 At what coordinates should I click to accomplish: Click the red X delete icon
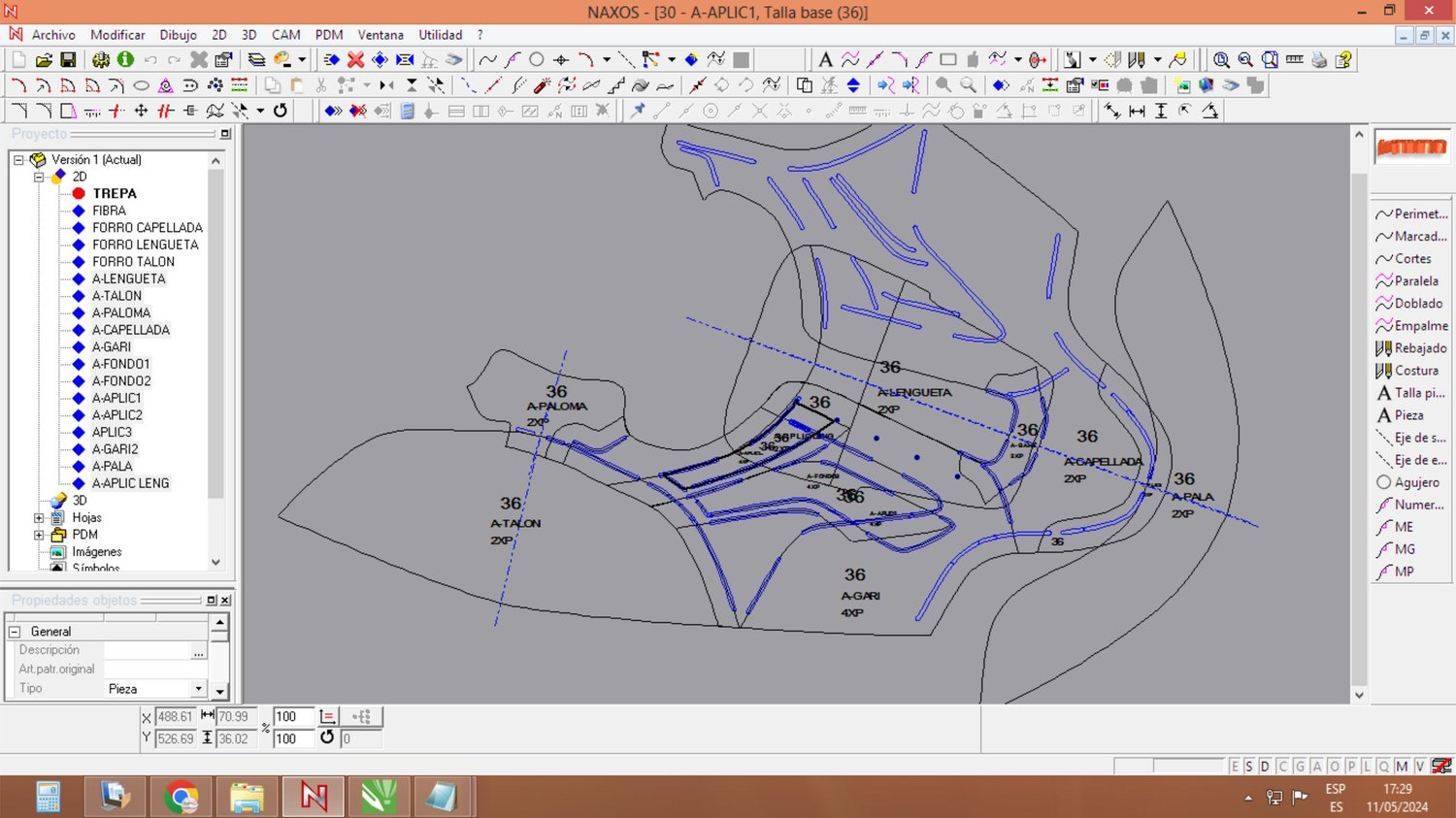tap(356, 60)
